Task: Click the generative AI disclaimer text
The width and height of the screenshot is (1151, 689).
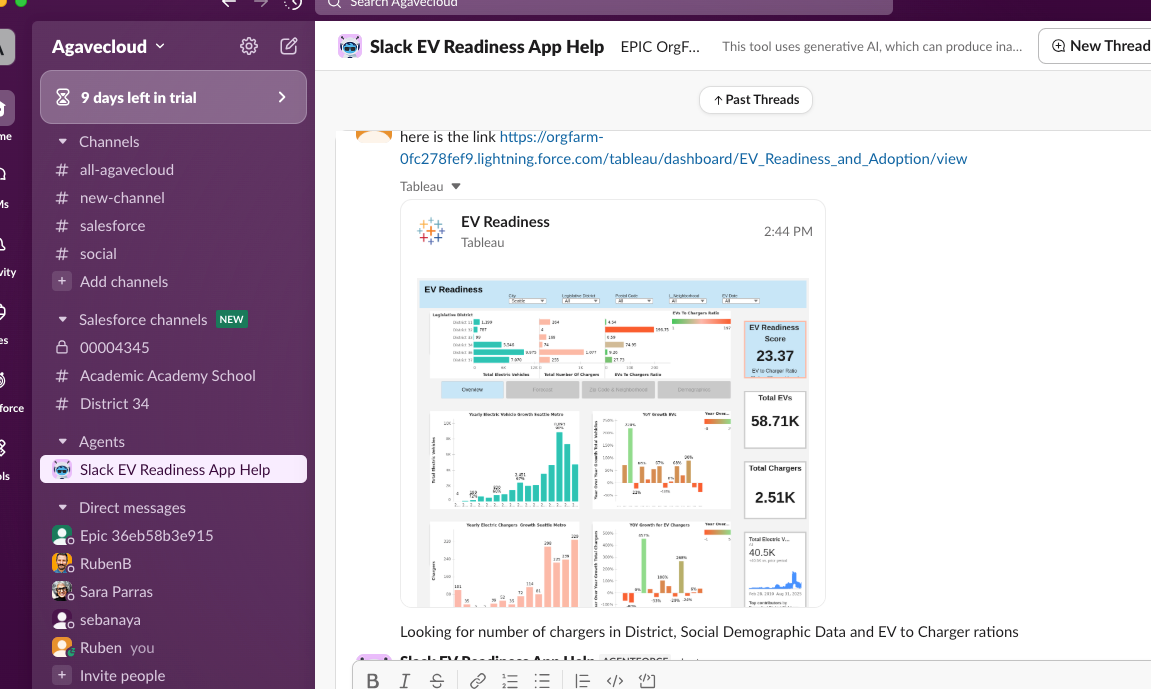Action: click(x=872, y=46)
